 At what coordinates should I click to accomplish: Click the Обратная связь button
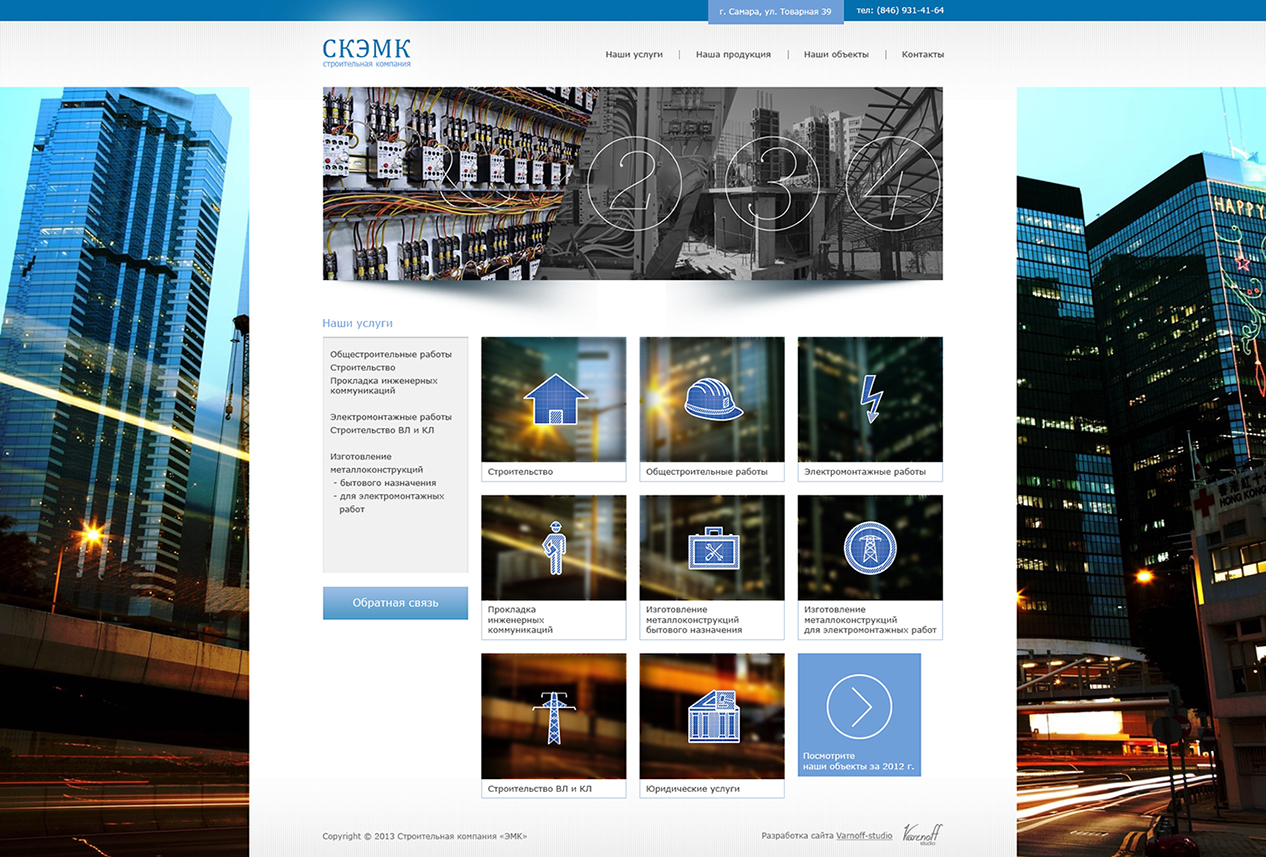pyautogui.click(x=395, y=603)
